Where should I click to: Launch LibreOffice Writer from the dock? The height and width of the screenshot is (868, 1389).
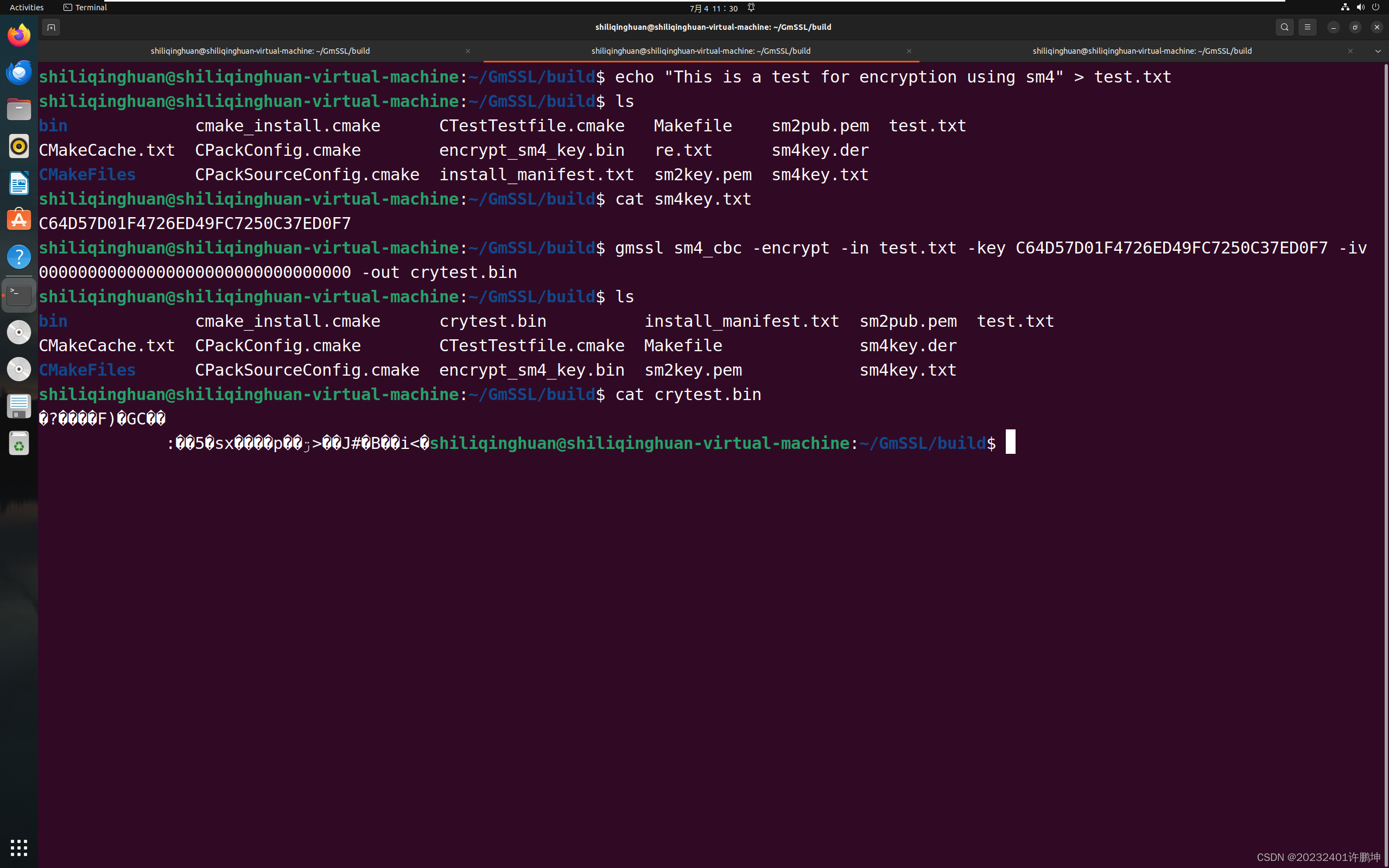[x=19, y=183]
